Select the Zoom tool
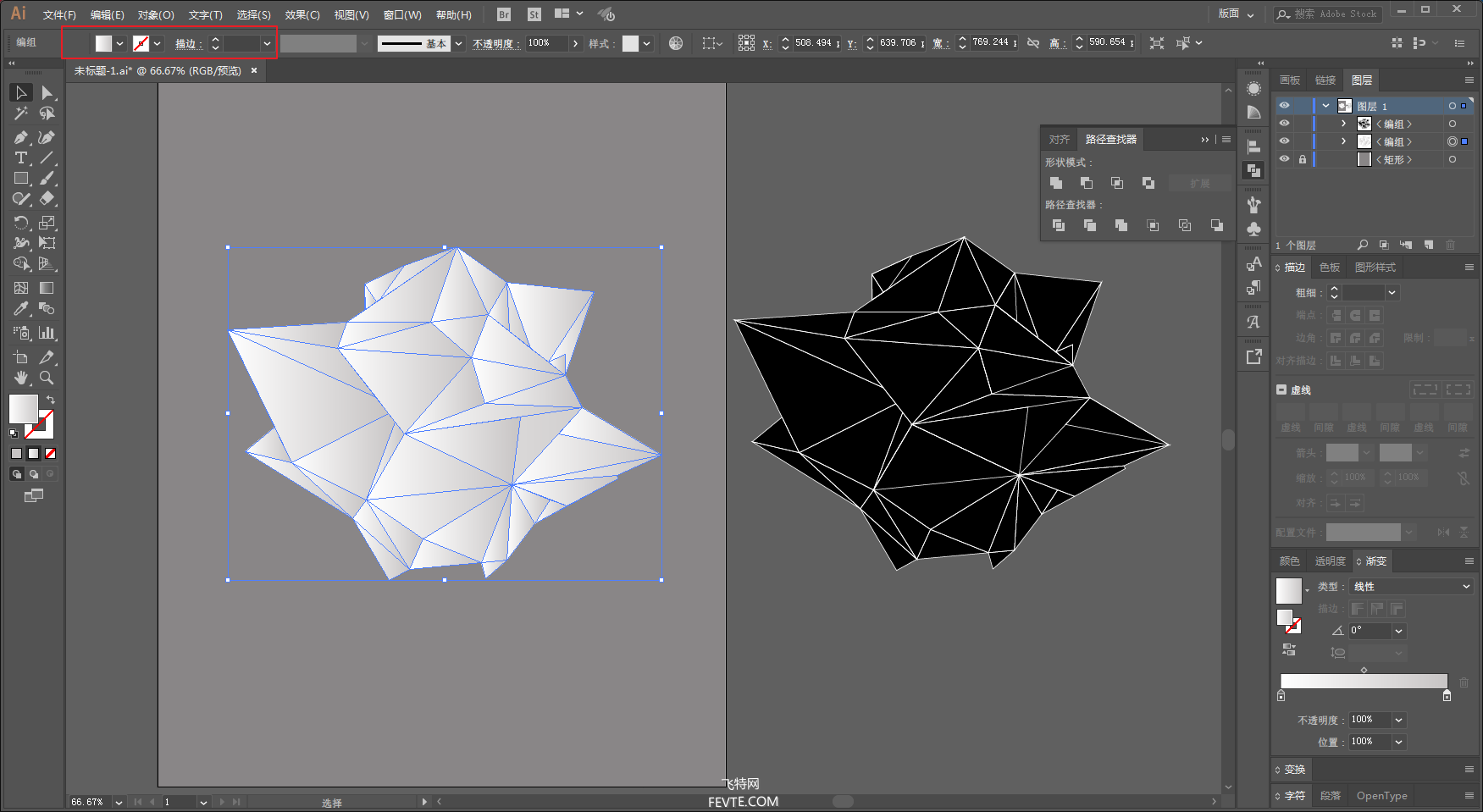The height and width of the screenshot is (812, 1483). coord(47,378)
